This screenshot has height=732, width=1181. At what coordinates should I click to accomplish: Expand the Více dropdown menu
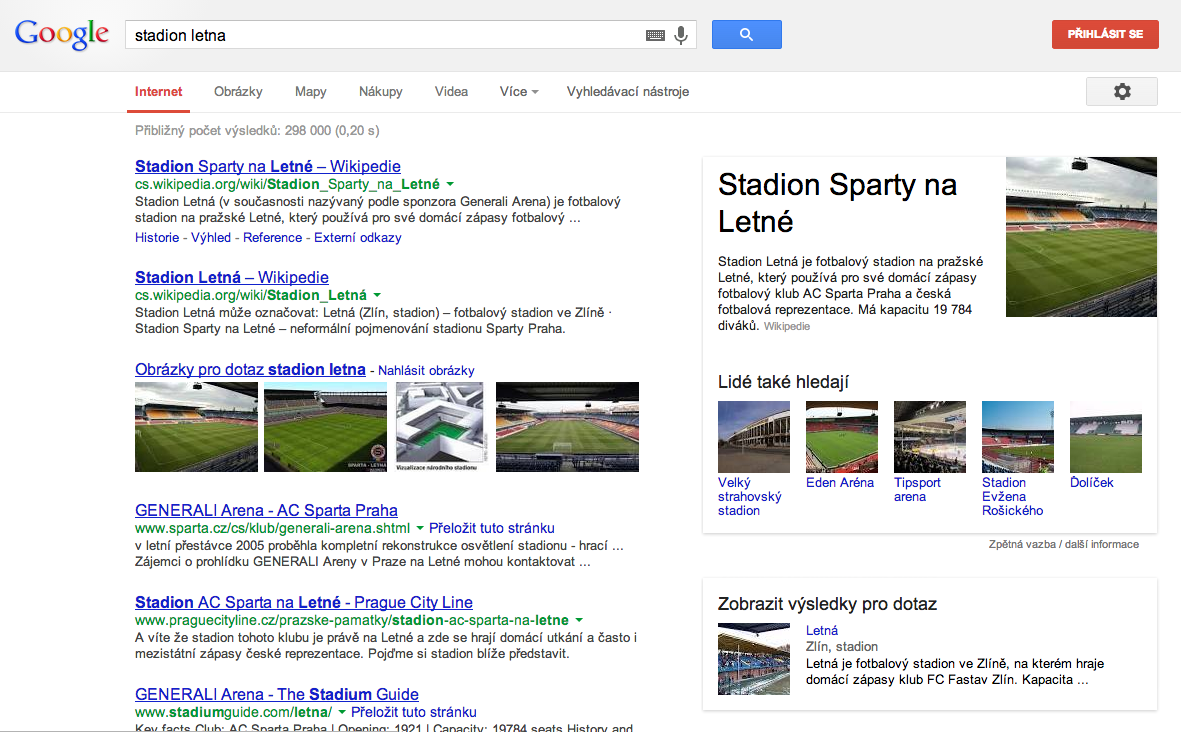coord(519,91)
